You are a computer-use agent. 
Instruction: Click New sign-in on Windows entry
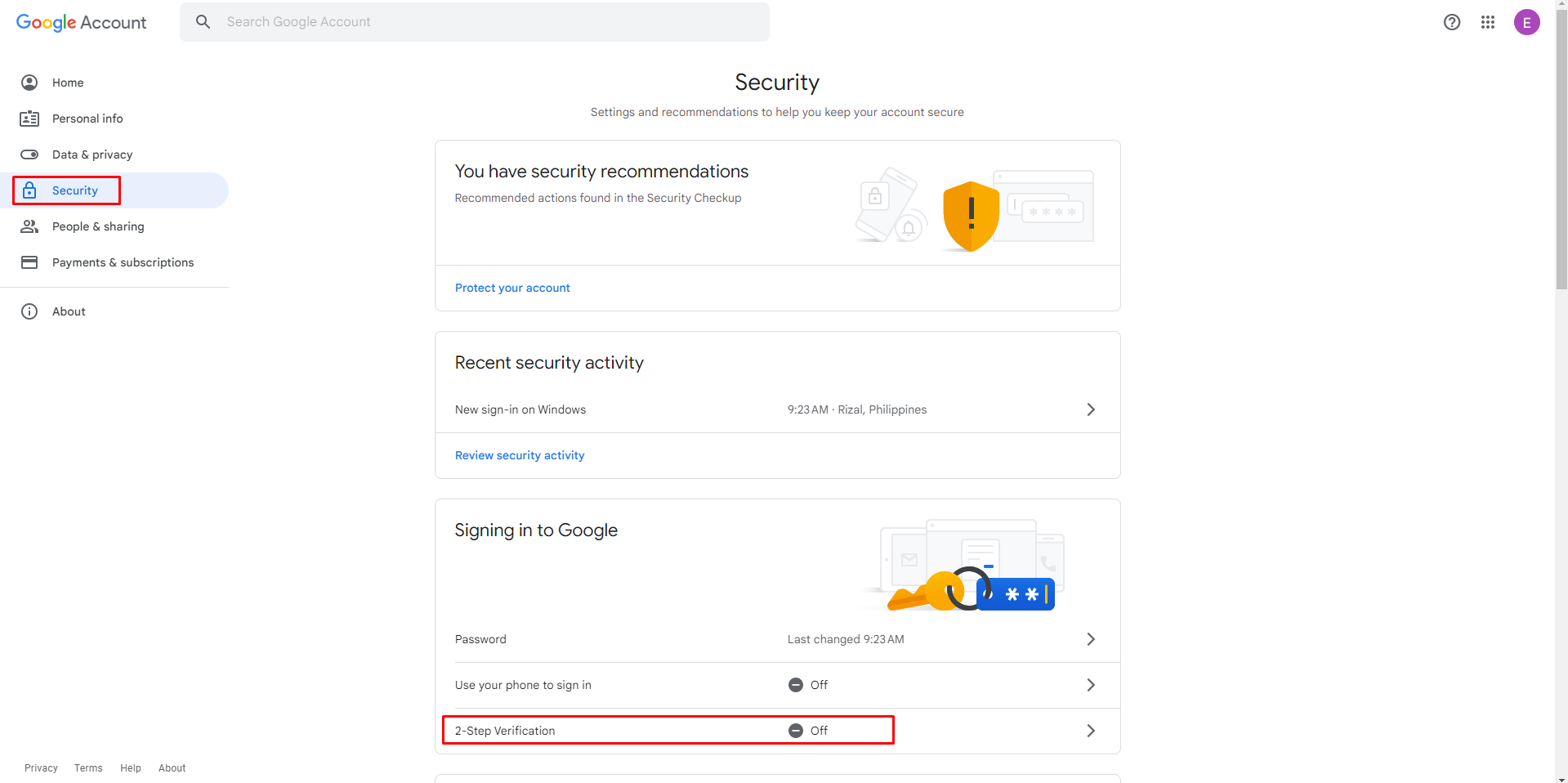pyautogui.click(x=520, y=409)
